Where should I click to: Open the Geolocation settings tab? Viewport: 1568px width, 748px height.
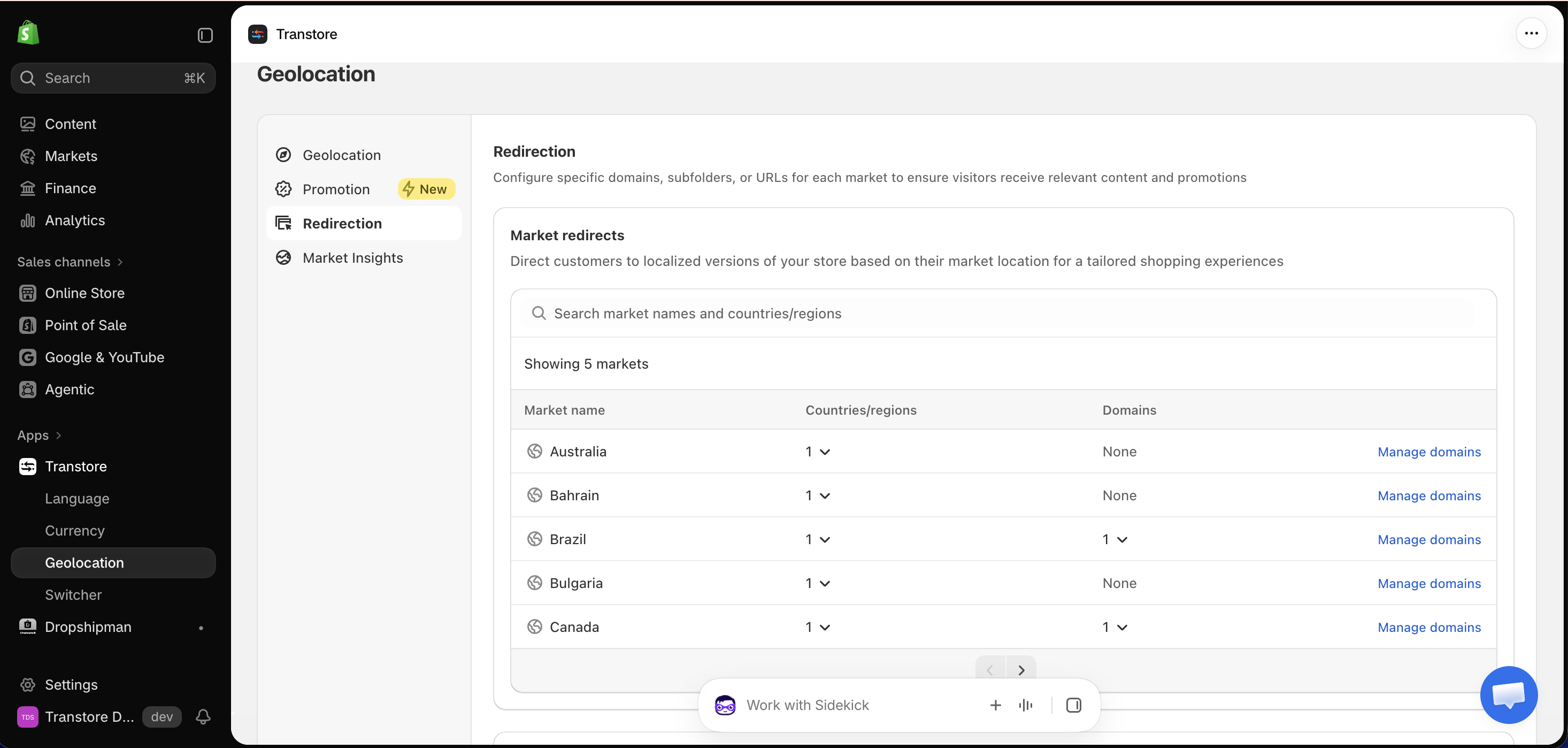click(364, 155)
